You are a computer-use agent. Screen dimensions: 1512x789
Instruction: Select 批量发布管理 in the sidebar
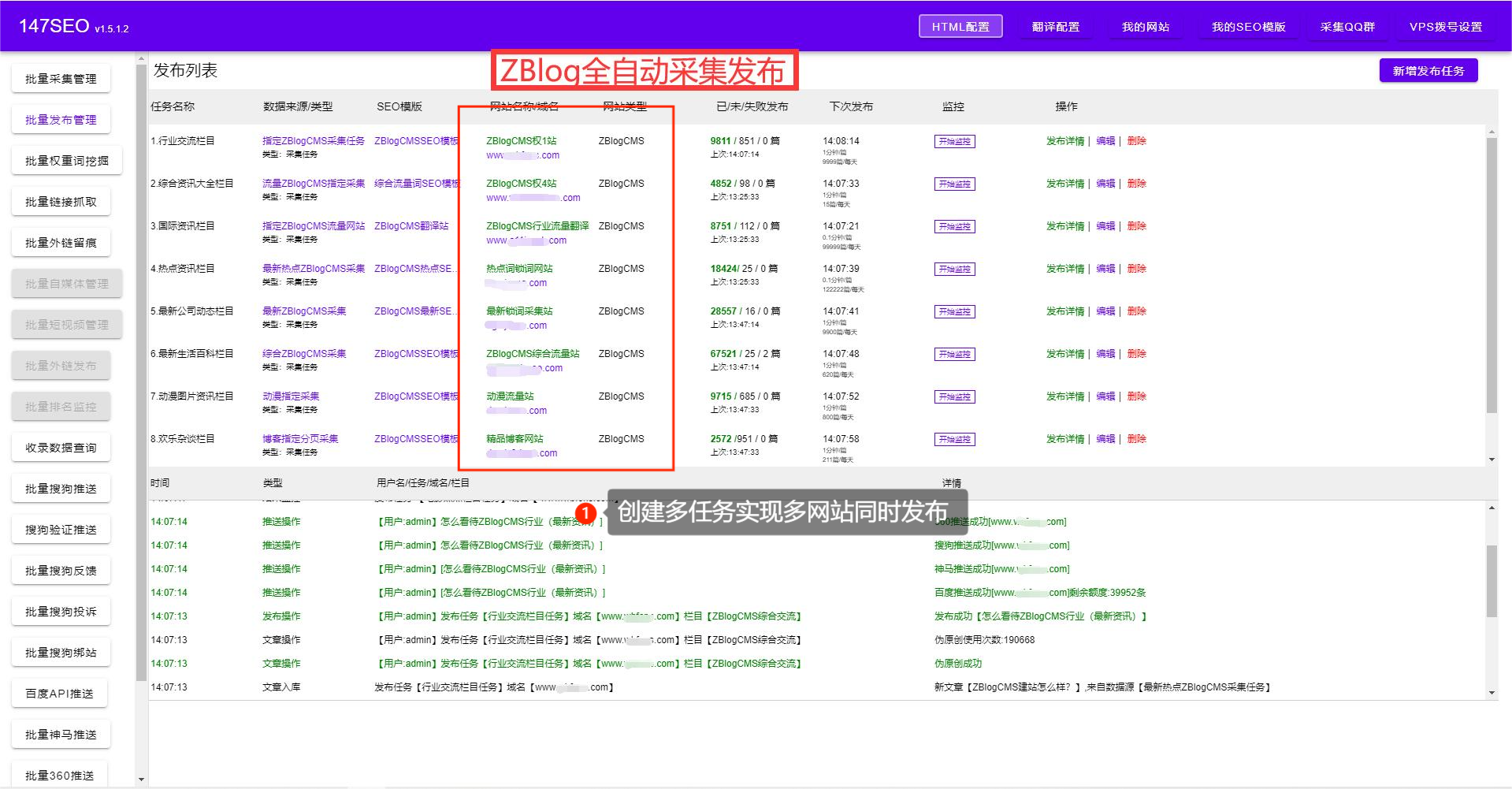pyautogui.click(x=61, y=120)
